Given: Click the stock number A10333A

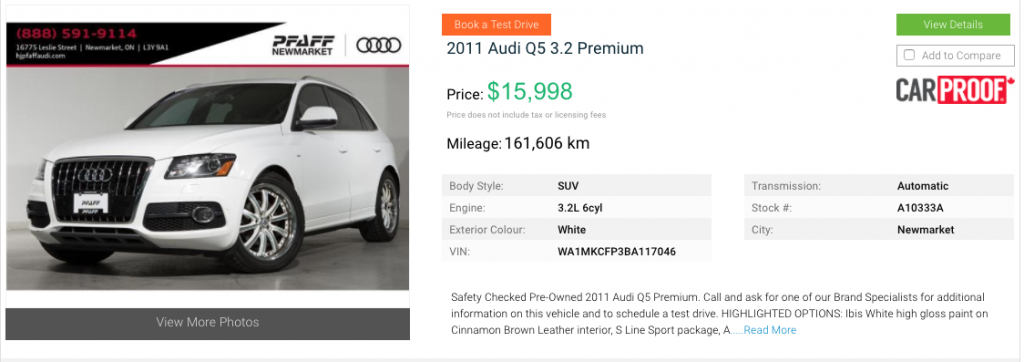Looking at the screenshot, I should coord(920,208).
